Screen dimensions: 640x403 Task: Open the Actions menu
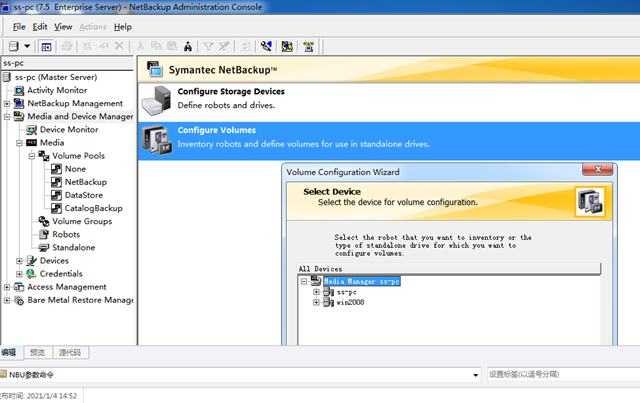[93, 27]
